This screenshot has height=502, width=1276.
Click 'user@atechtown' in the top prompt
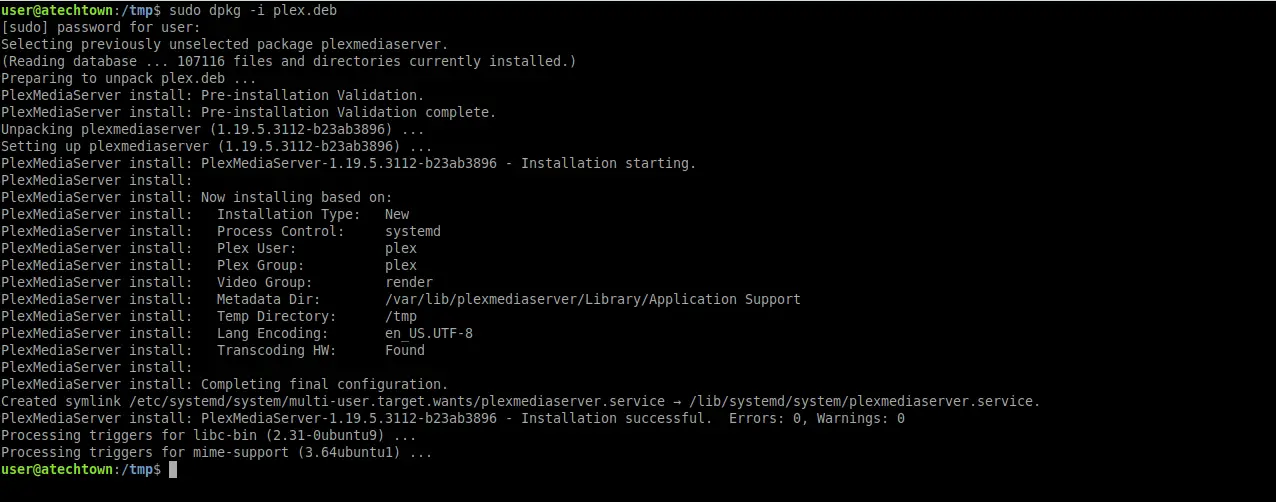click(x=57, y=10)
